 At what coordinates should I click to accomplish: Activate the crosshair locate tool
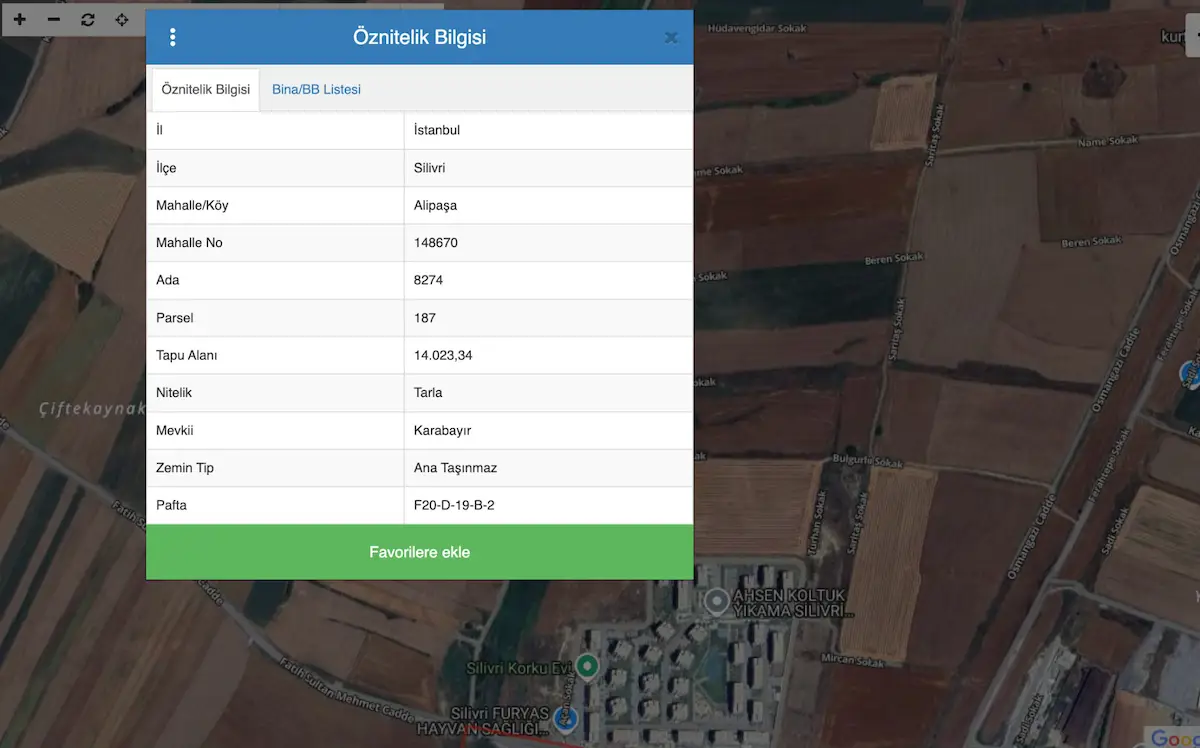coord(122,19)
